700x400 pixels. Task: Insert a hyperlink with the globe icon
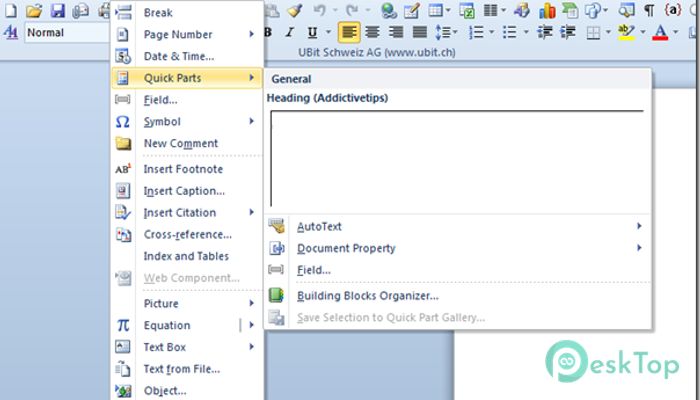tap(389, 10)
